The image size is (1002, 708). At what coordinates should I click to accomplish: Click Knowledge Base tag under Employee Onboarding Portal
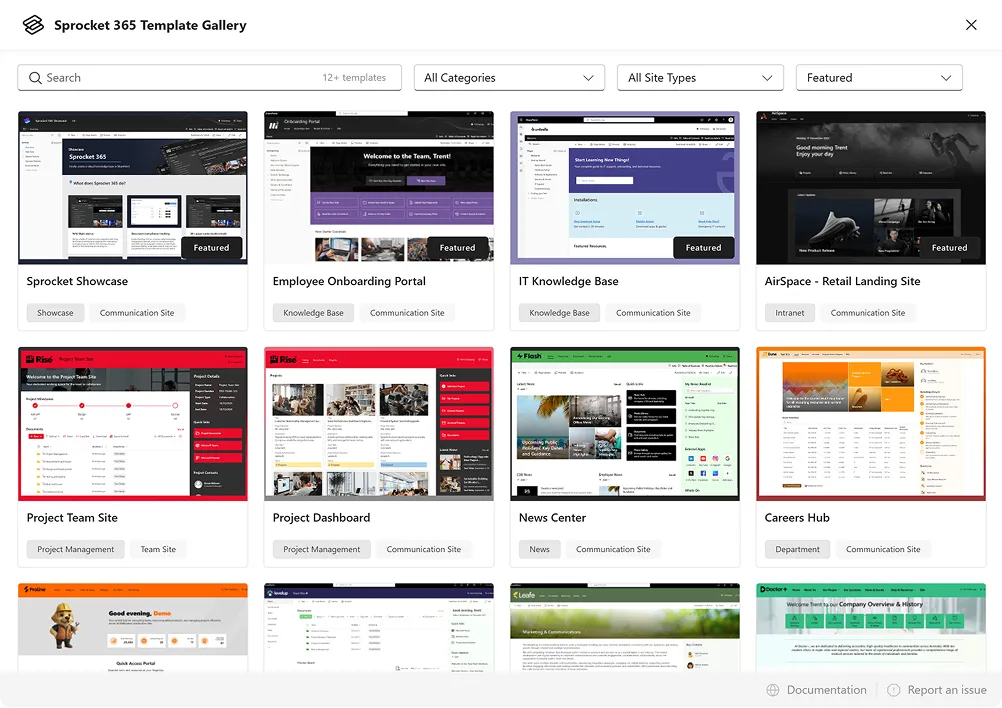click(313, 313)
